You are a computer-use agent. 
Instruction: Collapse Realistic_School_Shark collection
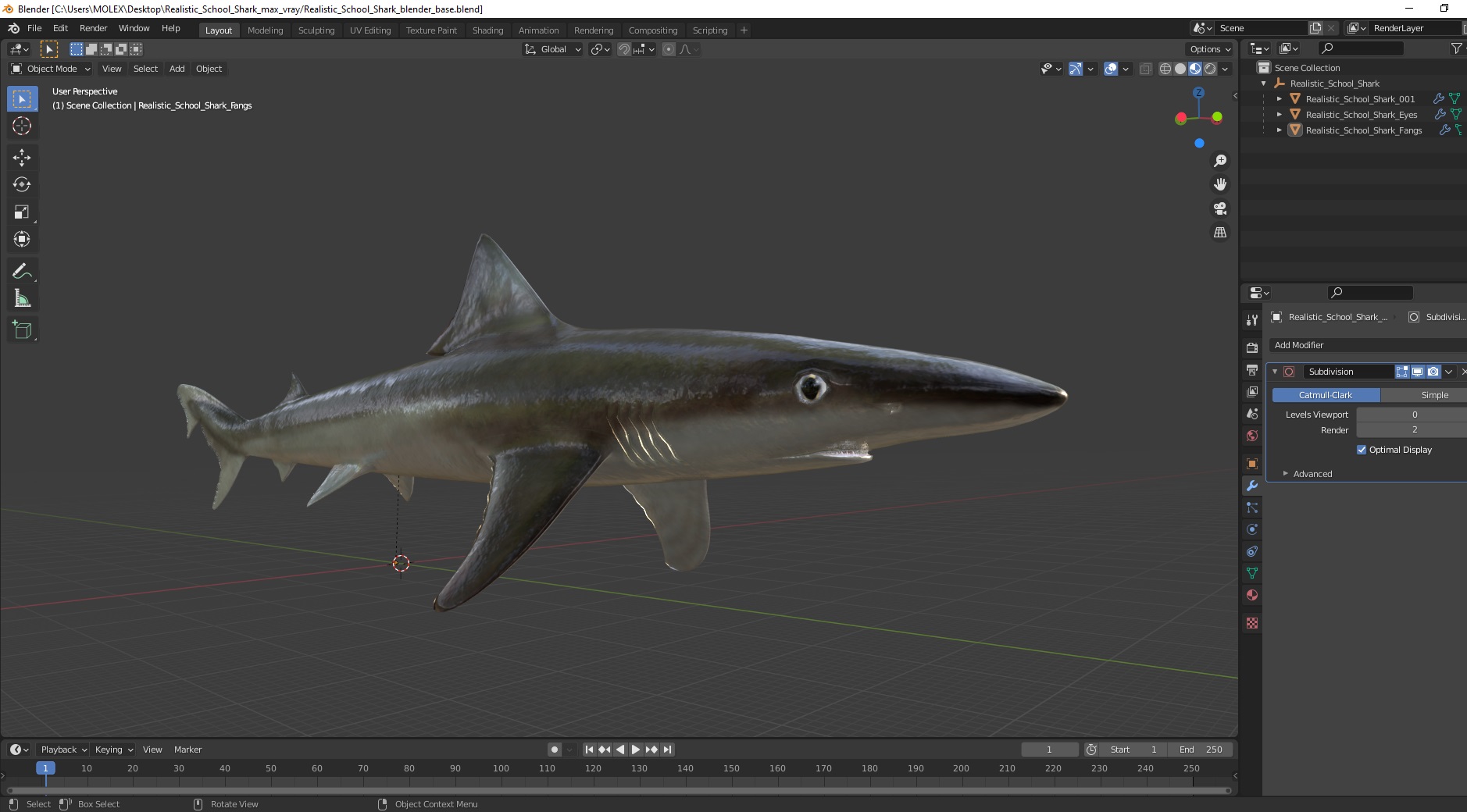pos(1263,84)
